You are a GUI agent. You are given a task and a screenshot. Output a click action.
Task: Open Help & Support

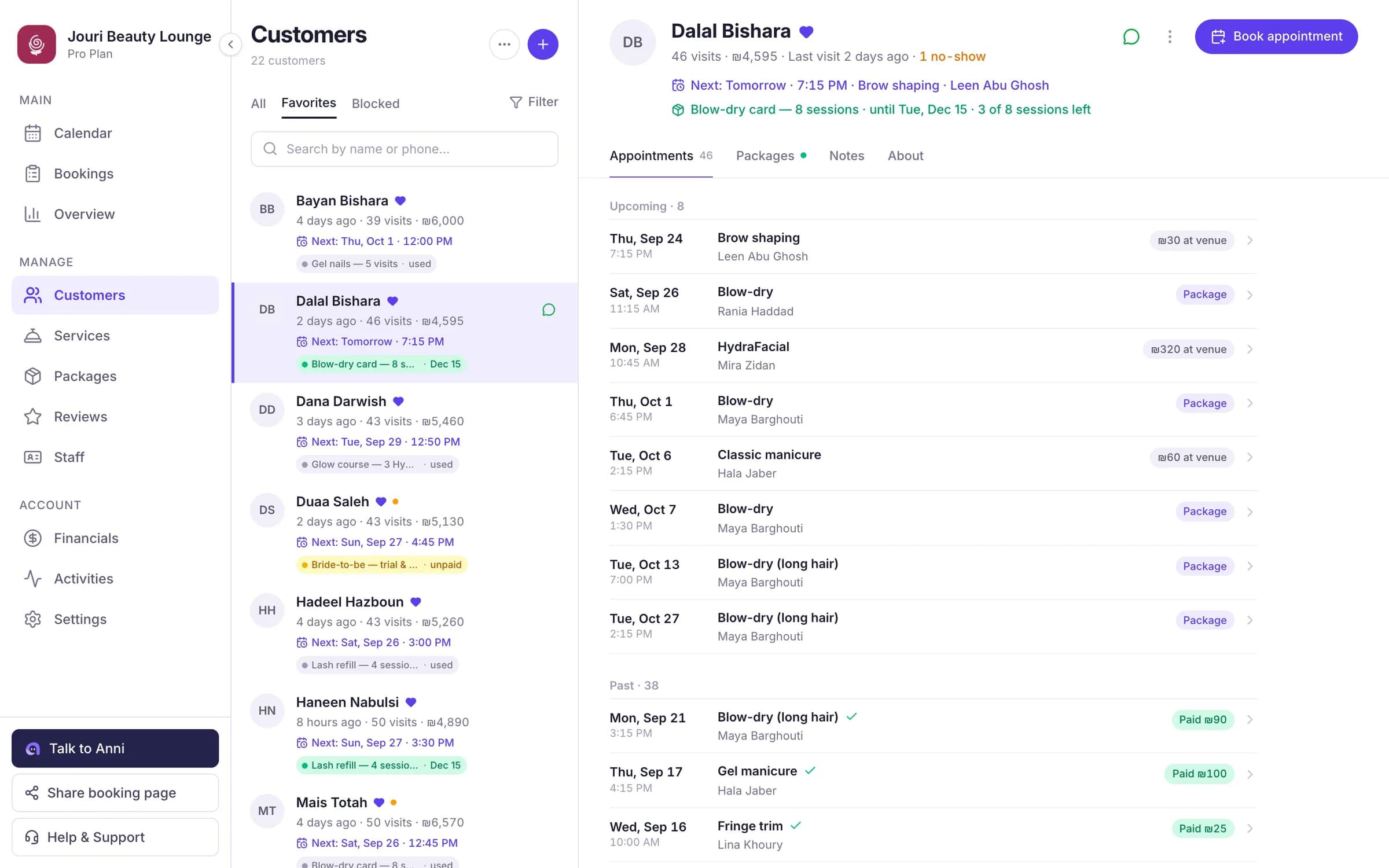coord(115,837)
